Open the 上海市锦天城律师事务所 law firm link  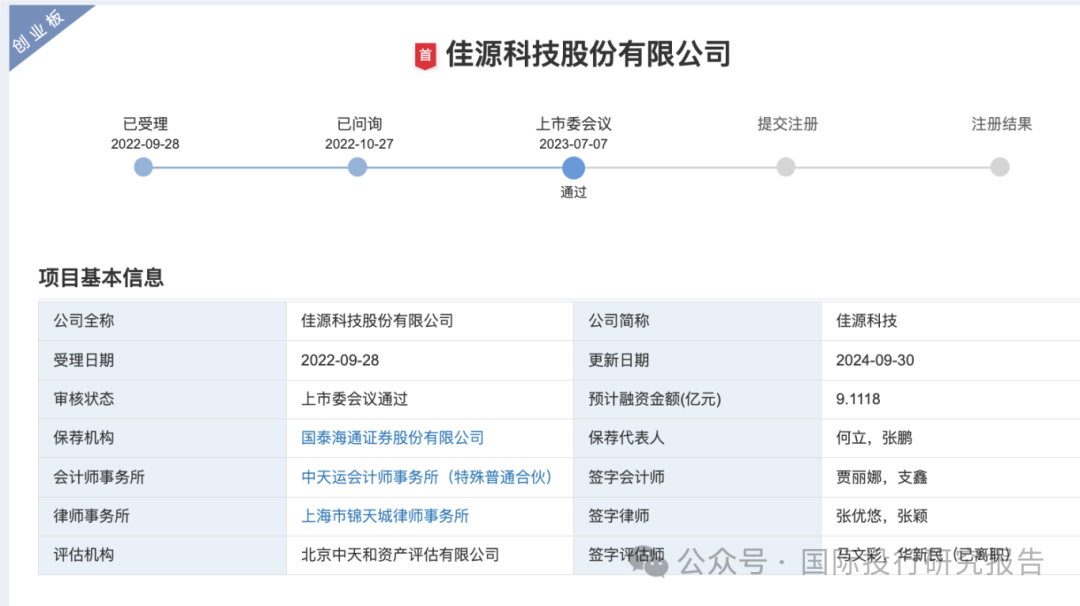point(385,516)
